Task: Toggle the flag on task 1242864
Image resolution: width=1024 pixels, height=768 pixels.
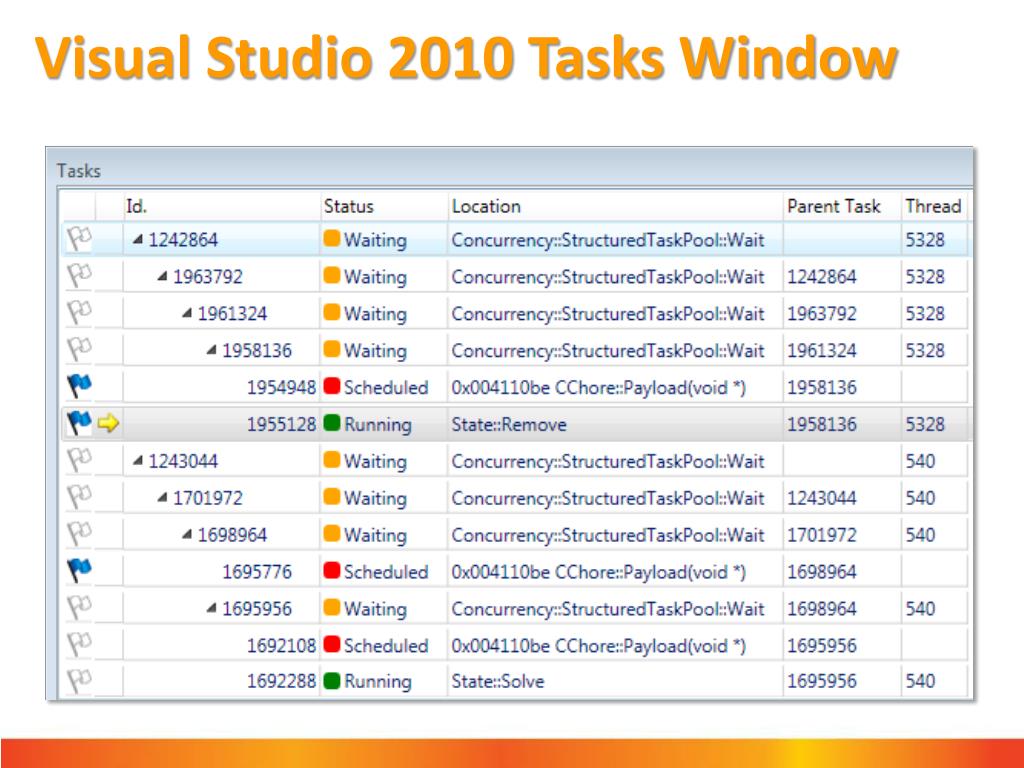Action: click(79, 239)
